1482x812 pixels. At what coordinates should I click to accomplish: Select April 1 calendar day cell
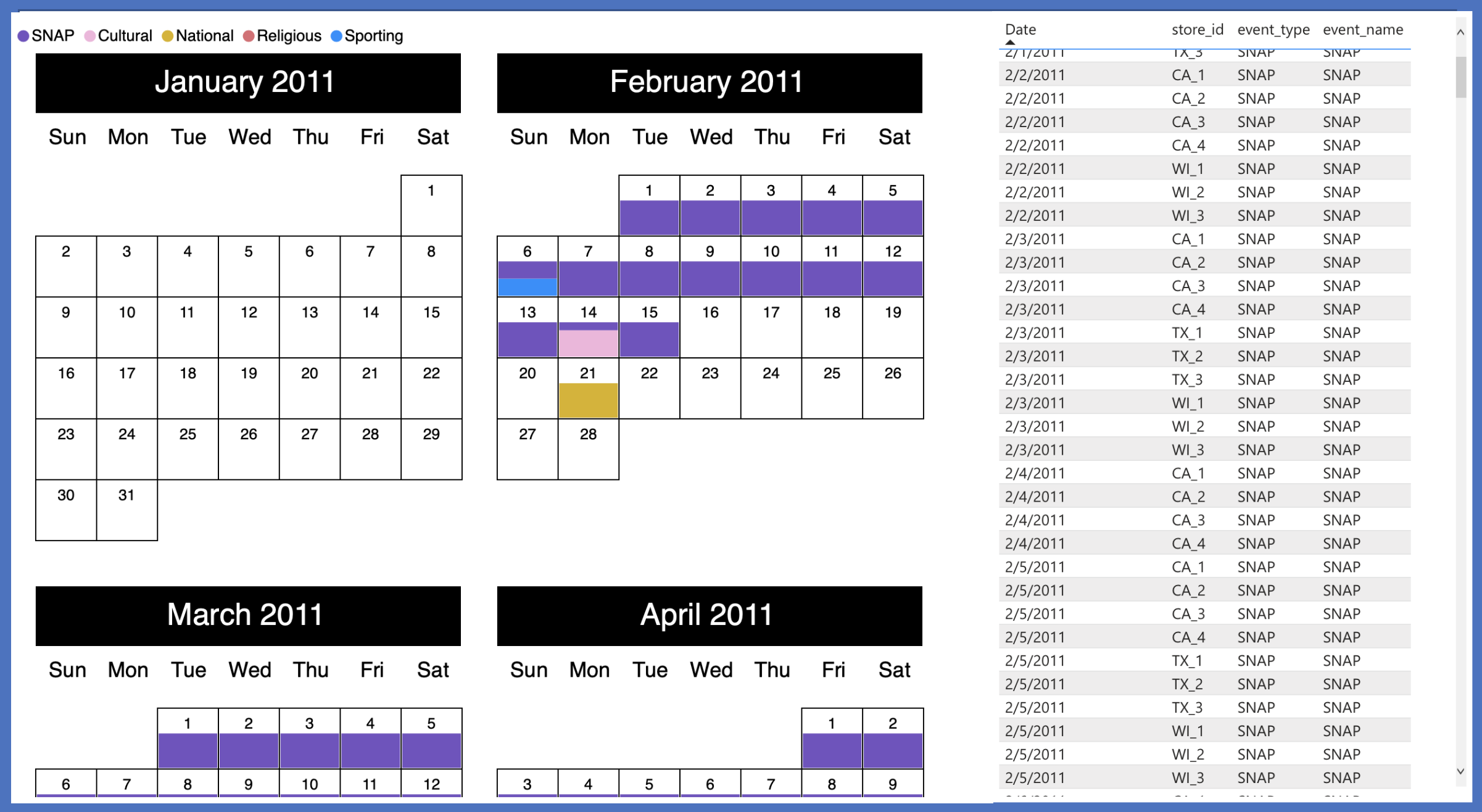click(x=831, y=737)
